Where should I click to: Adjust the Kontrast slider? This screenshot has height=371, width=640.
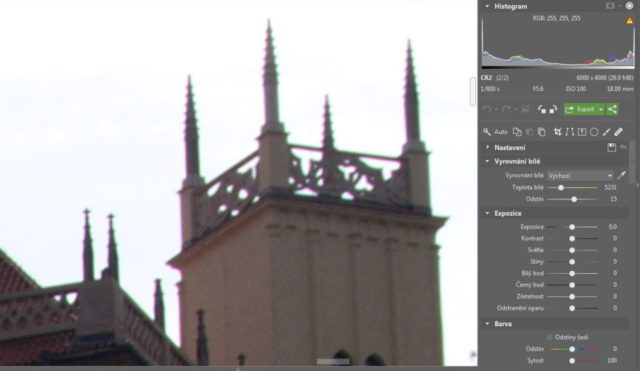pos(572,238)
